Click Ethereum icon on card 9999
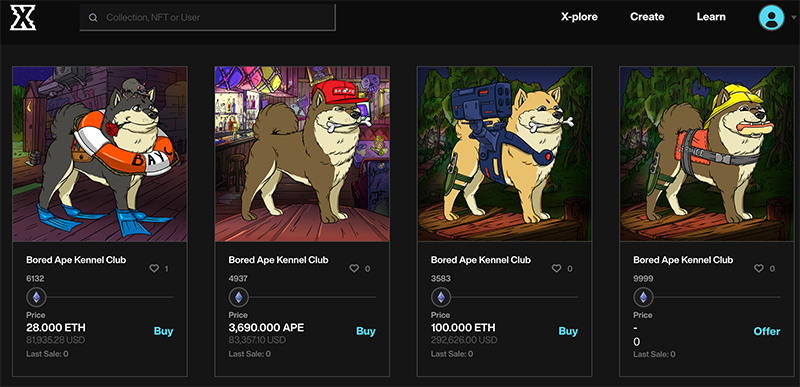Image resolution: width=800 pixels, height=387 pixels. [643, 297]
